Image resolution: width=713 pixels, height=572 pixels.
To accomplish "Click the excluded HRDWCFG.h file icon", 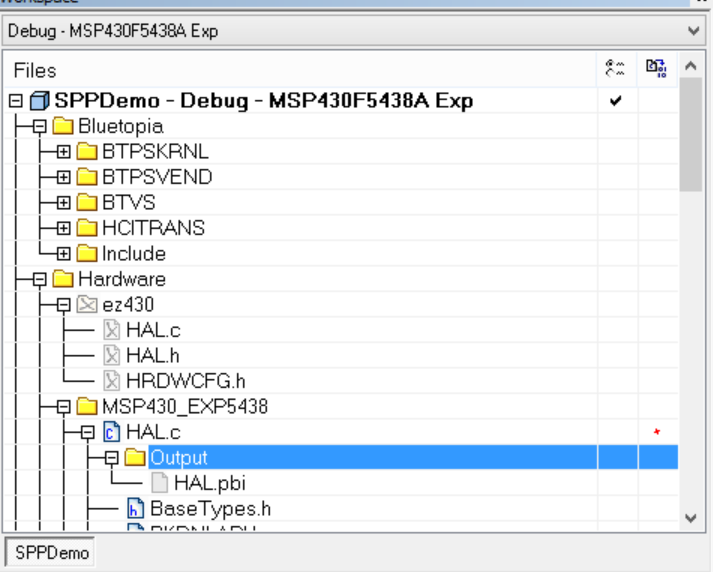I will 111,381.
